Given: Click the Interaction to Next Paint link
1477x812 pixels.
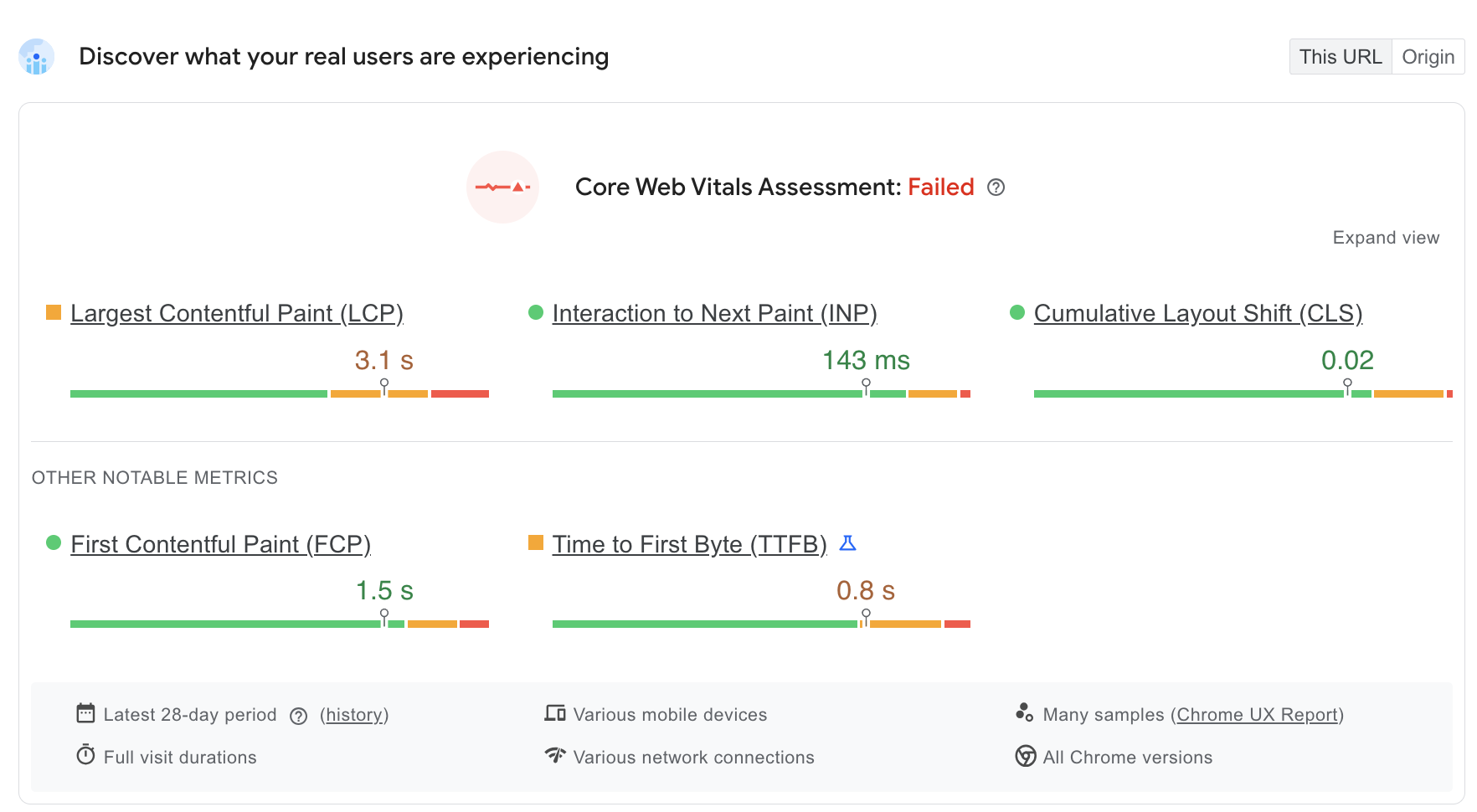Looking at the screenshot, I should (714, 313).
